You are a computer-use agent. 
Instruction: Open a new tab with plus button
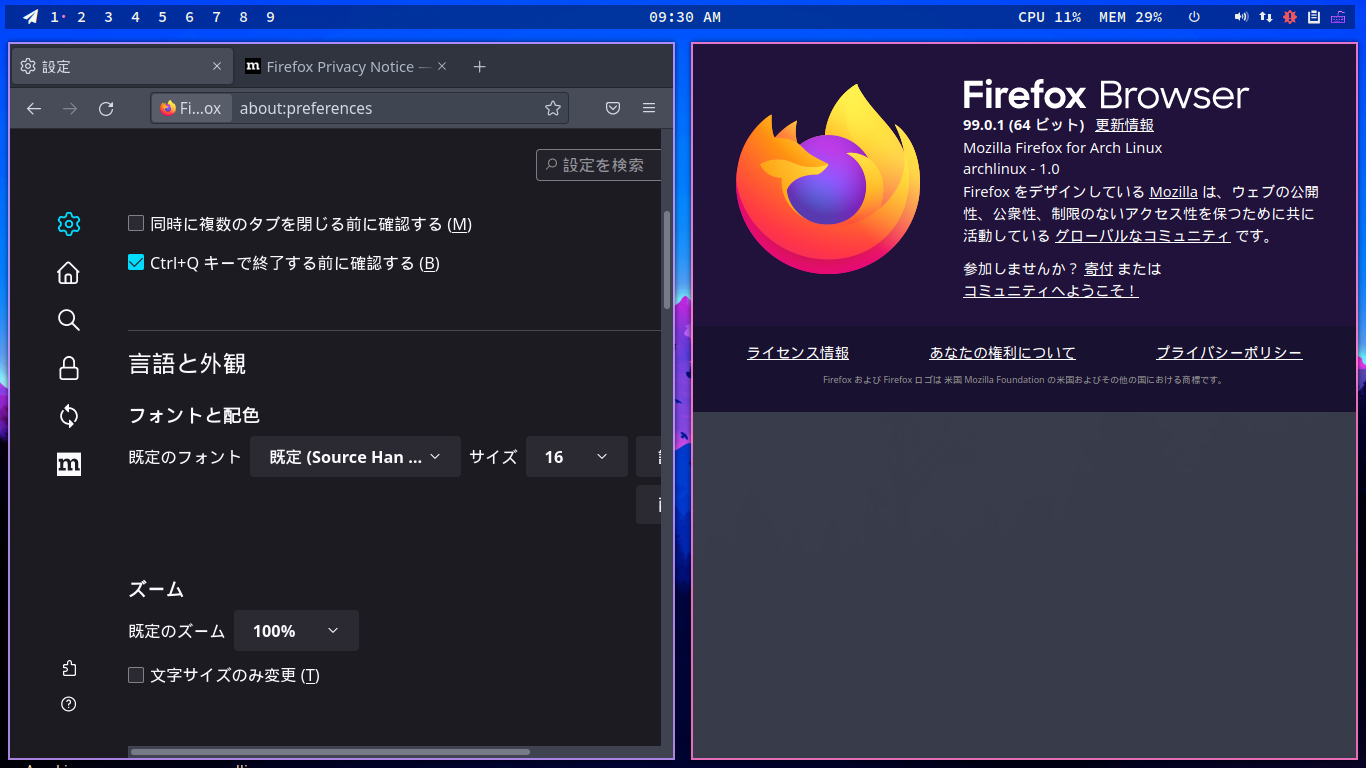(x=479, y=67)
